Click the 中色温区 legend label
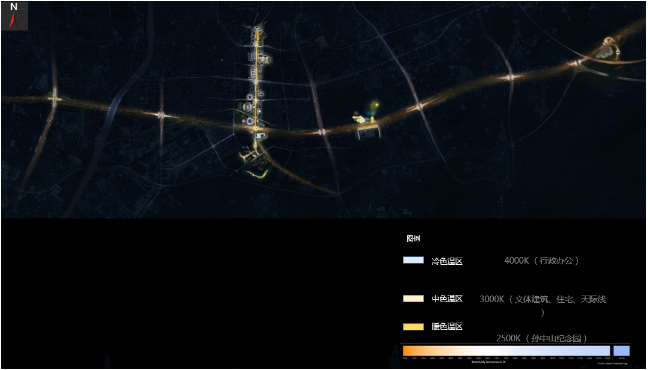 click(x=447, y=299)
